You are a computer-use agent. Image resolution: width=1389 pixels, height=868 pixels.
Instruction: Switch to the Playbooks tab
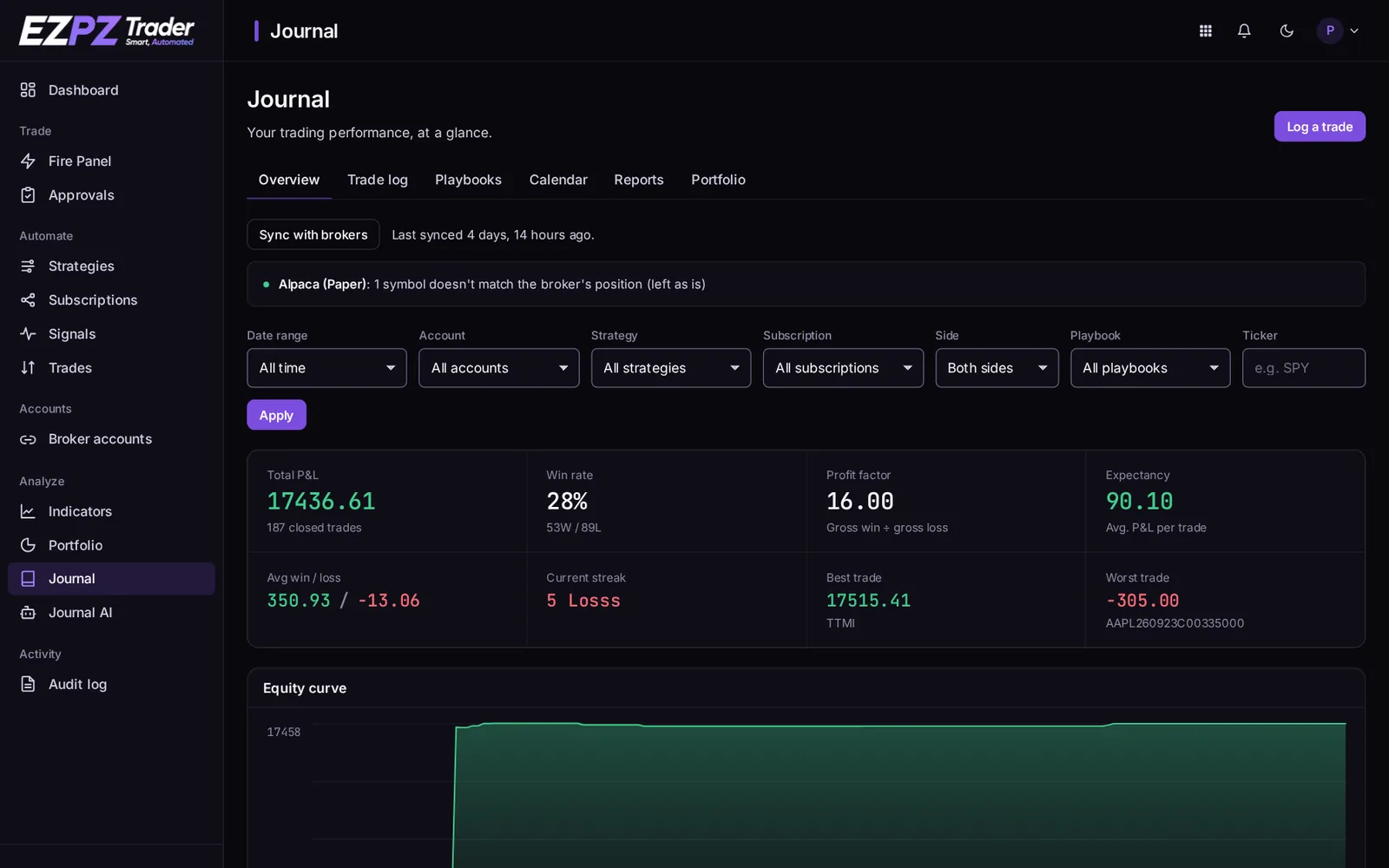pos(468,180)
